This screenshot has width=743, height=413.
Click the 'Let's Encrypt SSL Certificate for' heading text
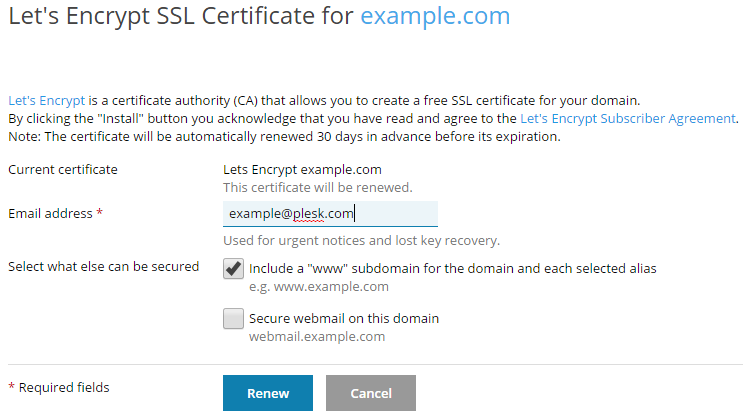coord(181,17)
